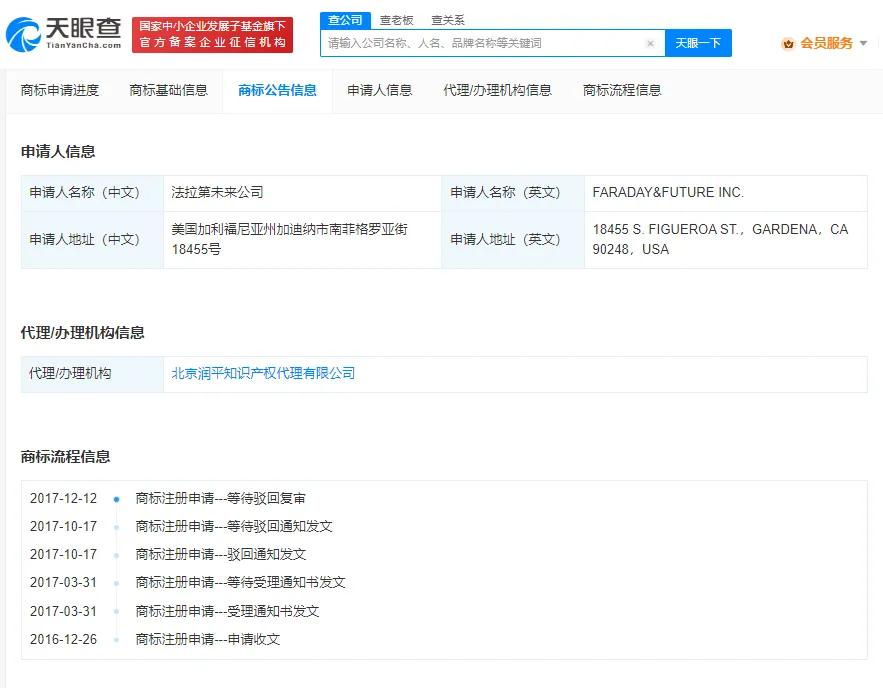The width and height of the screenshot is (883, 688).
Task: Click the TianYanCha logo
Action: click(64, 34)
